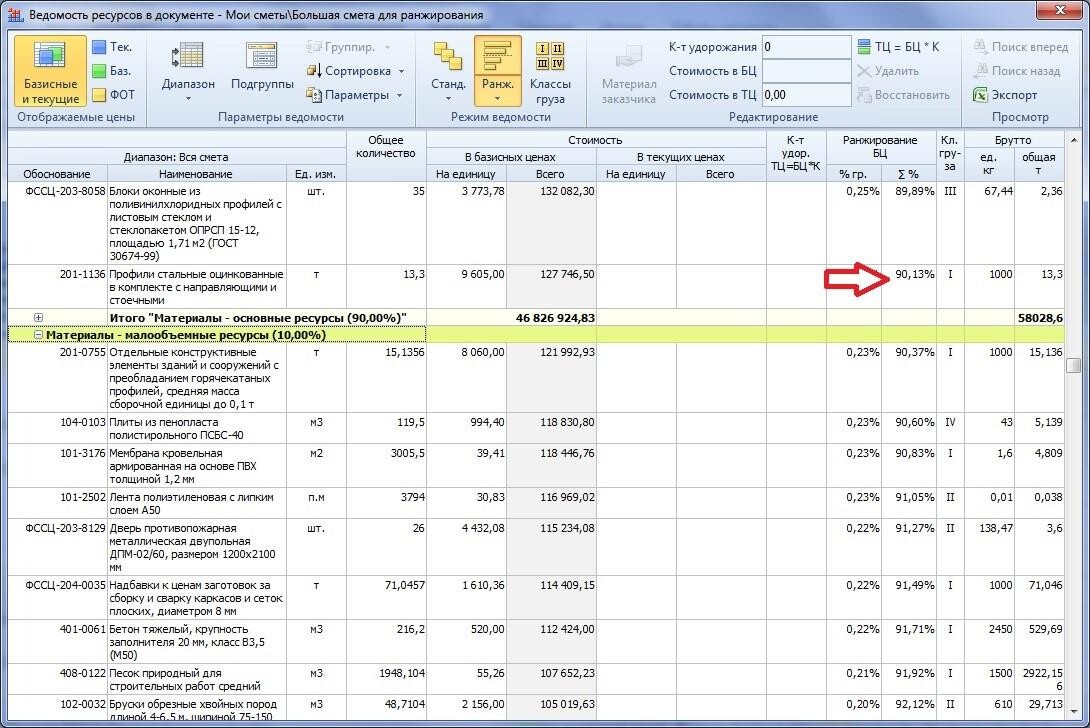Click the К-т удорожания input field

(x=806, y=47)
